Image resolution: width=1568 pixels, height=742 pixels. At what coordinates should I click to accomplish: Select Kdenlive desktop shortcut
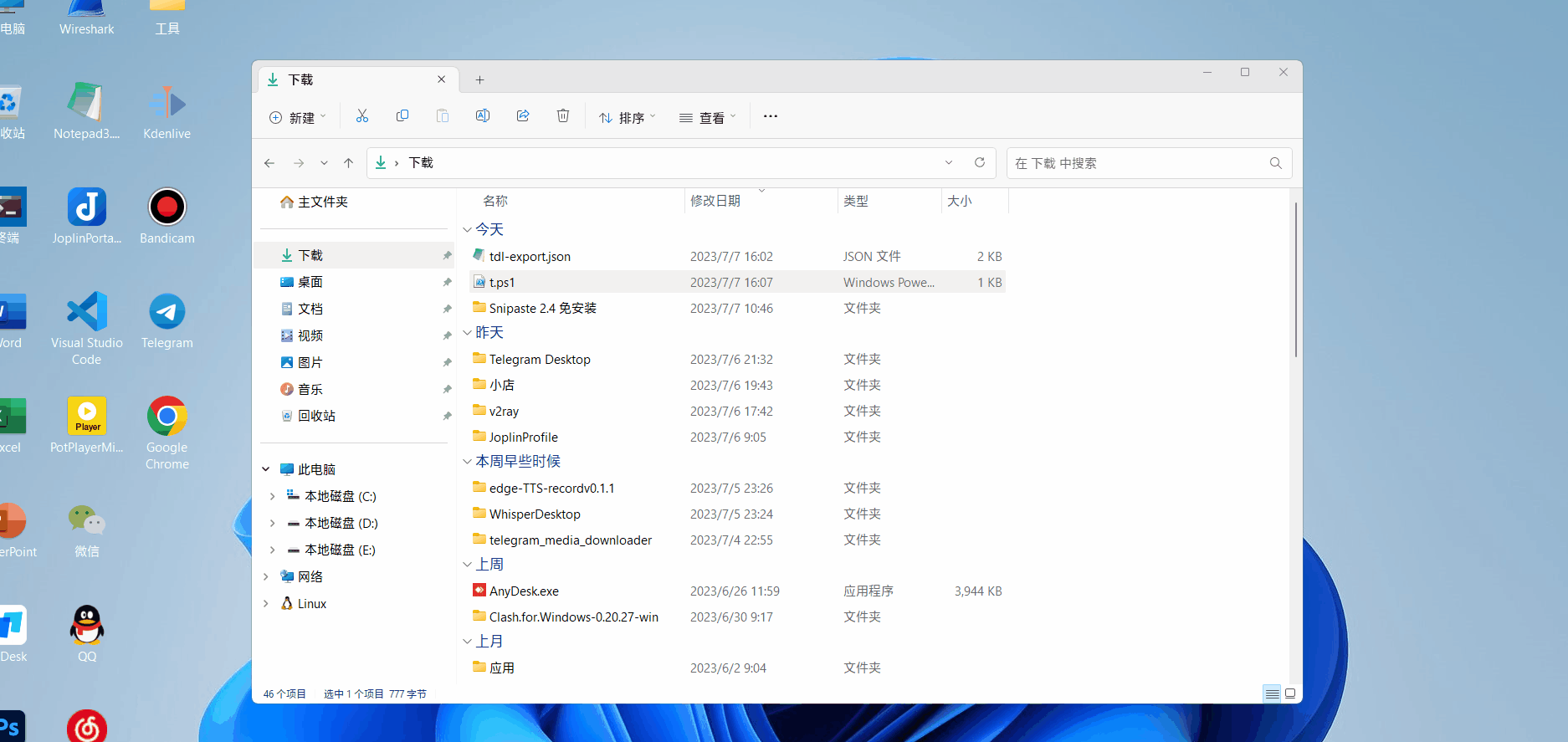167,111
